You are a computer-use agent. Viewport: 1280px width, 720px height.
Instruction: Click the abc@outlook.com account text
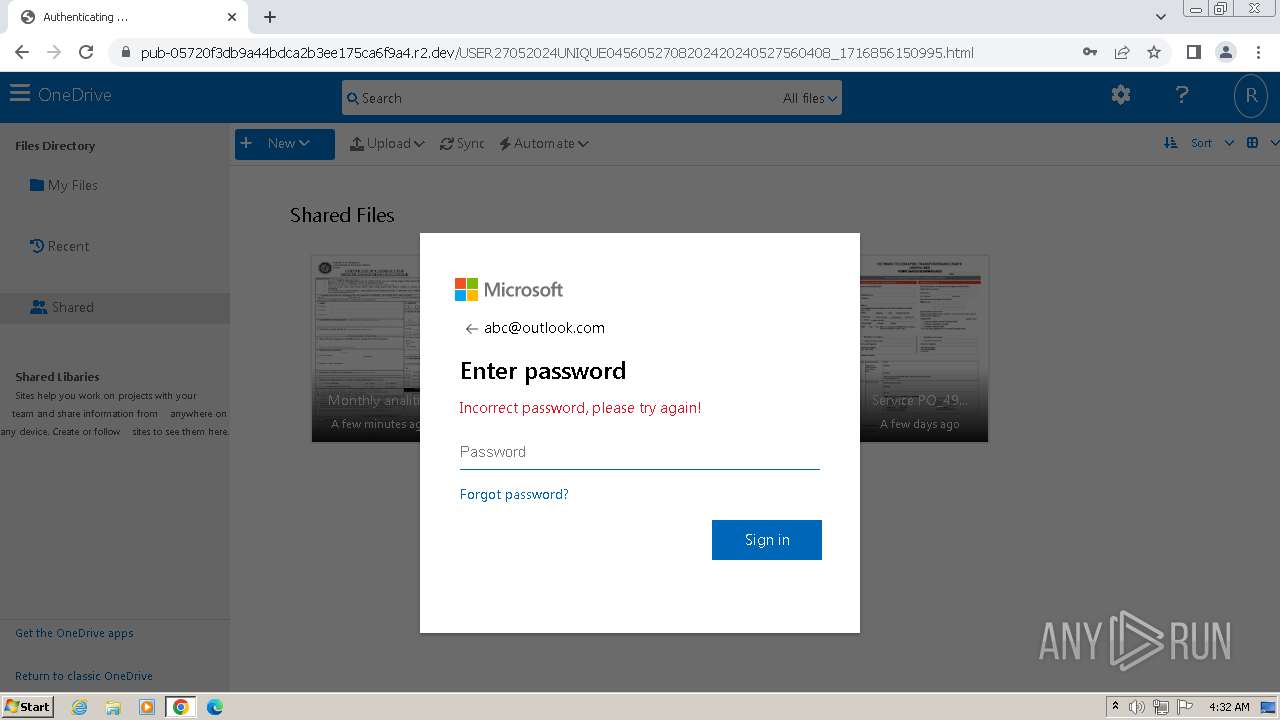[545, 328]
